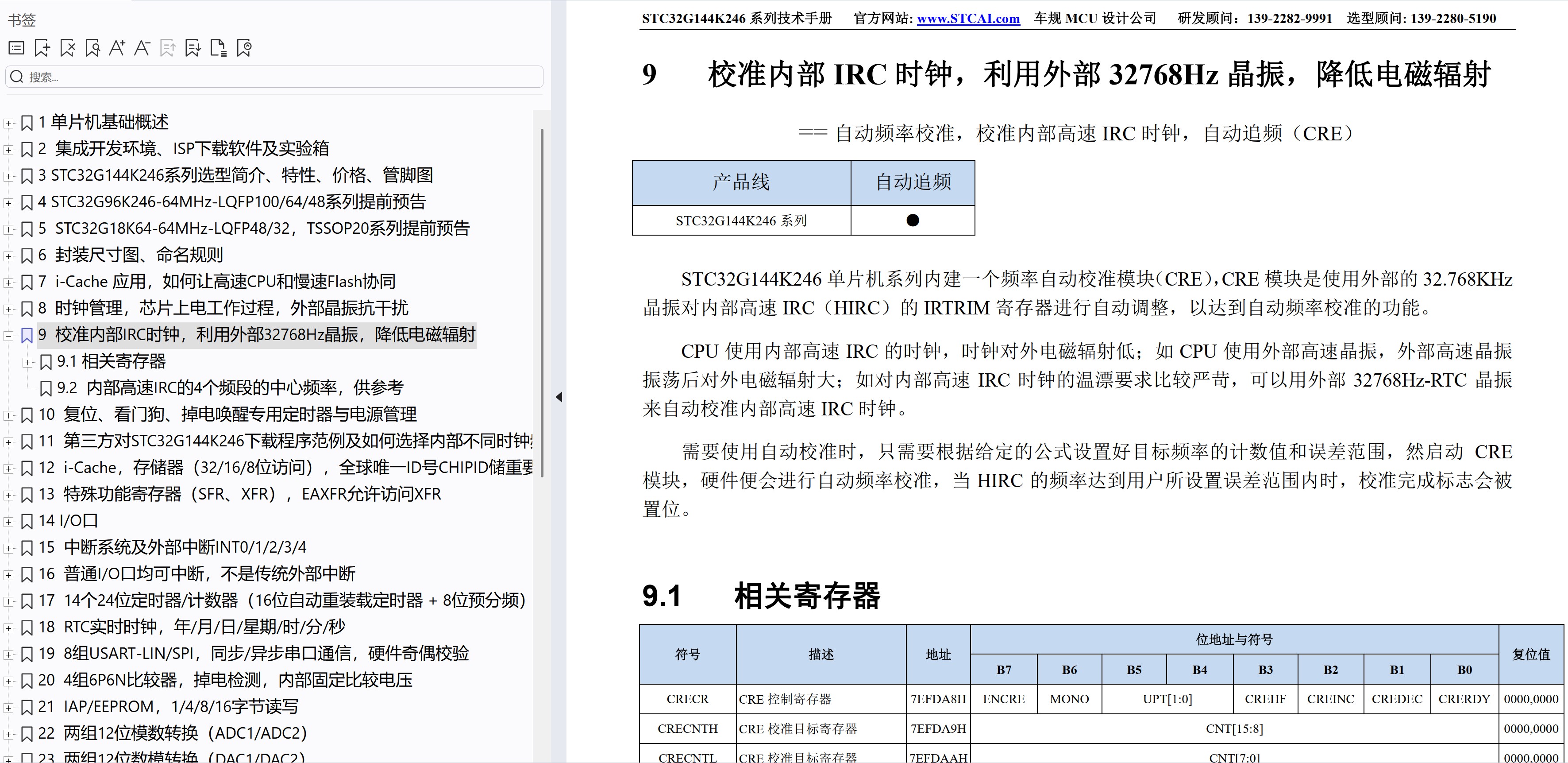Open bookmark 13 特殊功能寄存器
Screen dimensions: 1568x763
[x=240, y=494]
